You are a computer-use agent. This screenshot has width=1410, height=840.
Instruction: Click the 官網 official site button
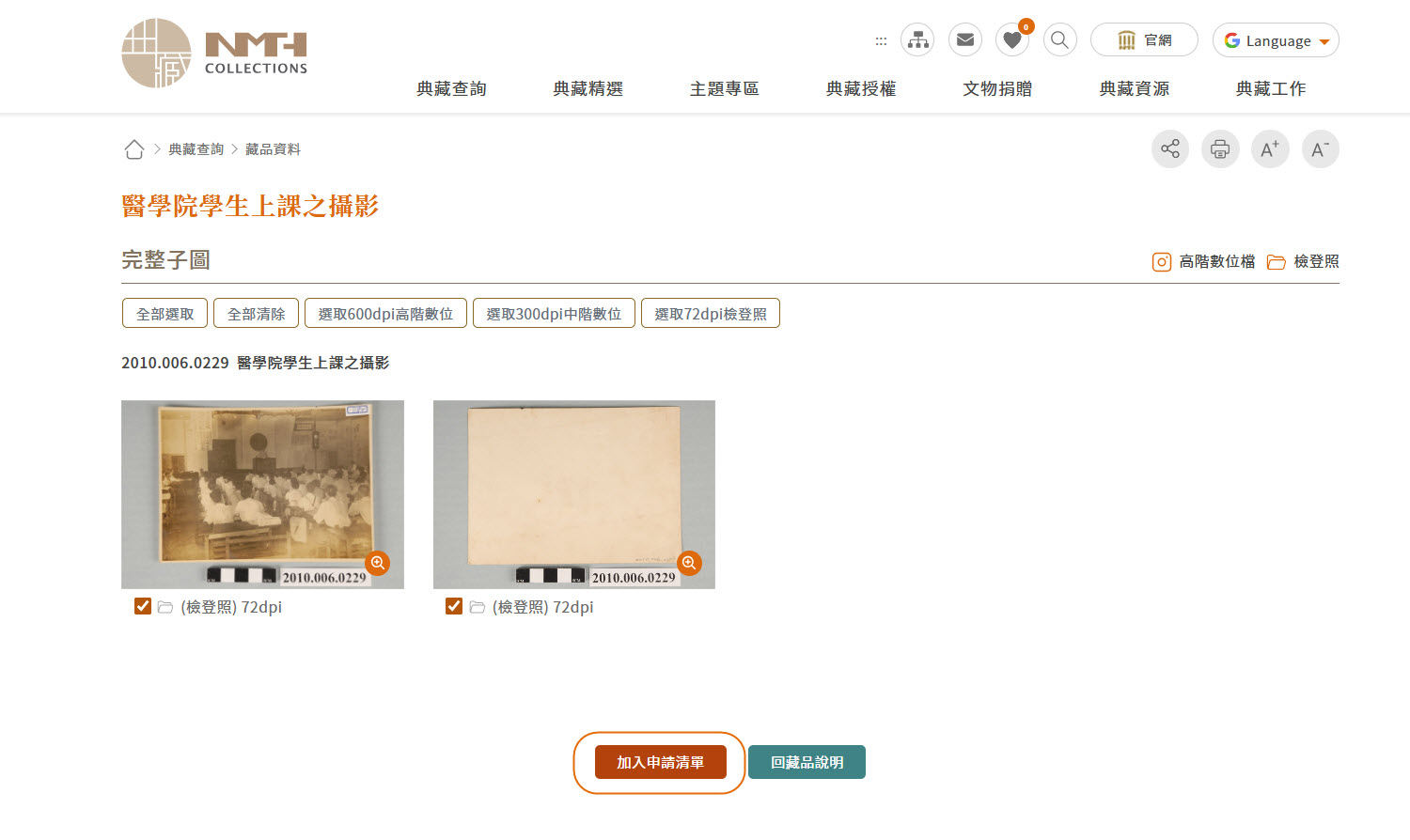[1144, 40]
